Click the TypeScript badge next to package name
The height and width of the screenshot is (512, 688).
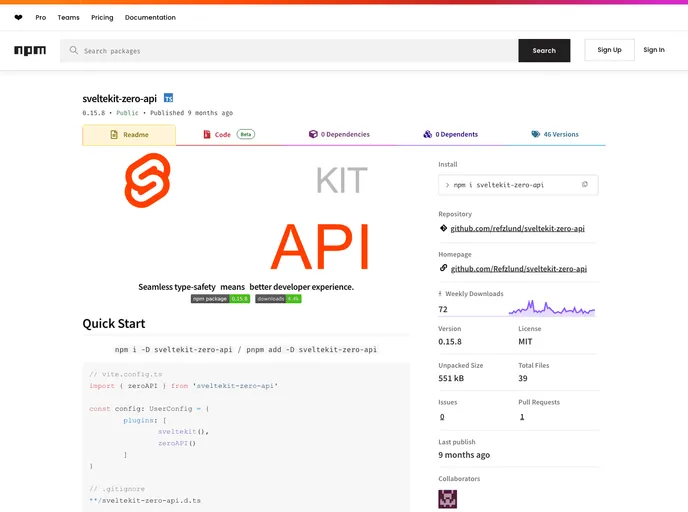tap(168, 98)
